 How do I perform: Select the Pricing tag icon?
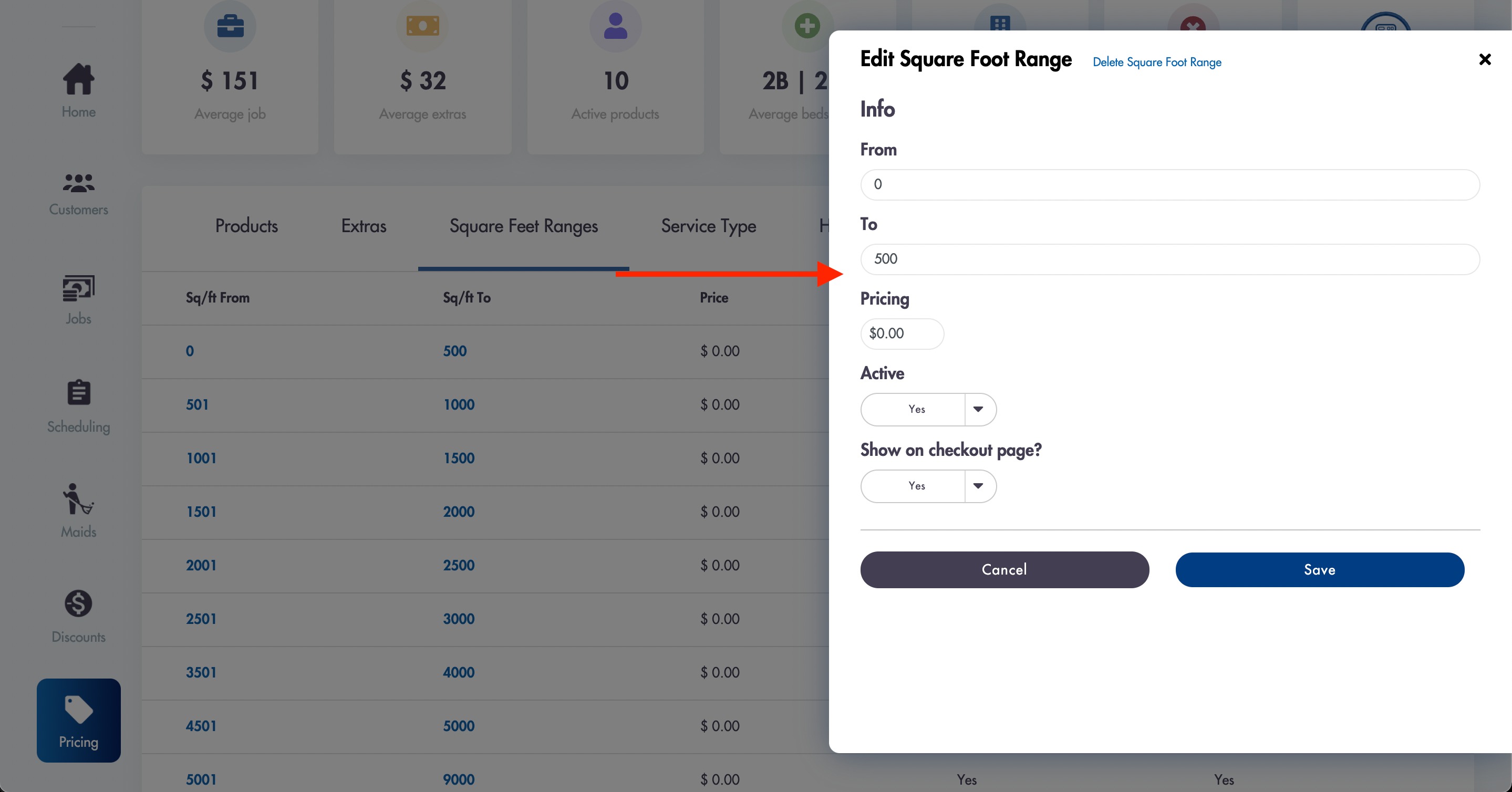click(79, 709)
